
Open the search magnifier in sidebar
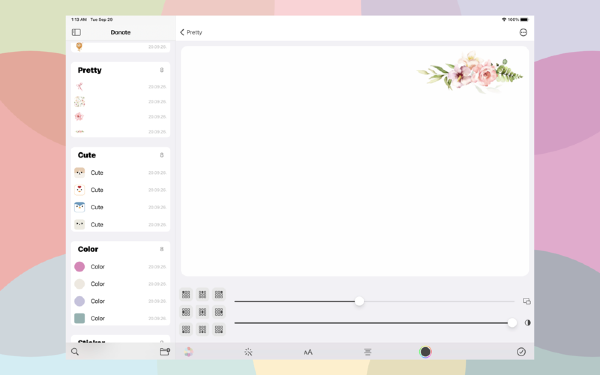point(75,352)
